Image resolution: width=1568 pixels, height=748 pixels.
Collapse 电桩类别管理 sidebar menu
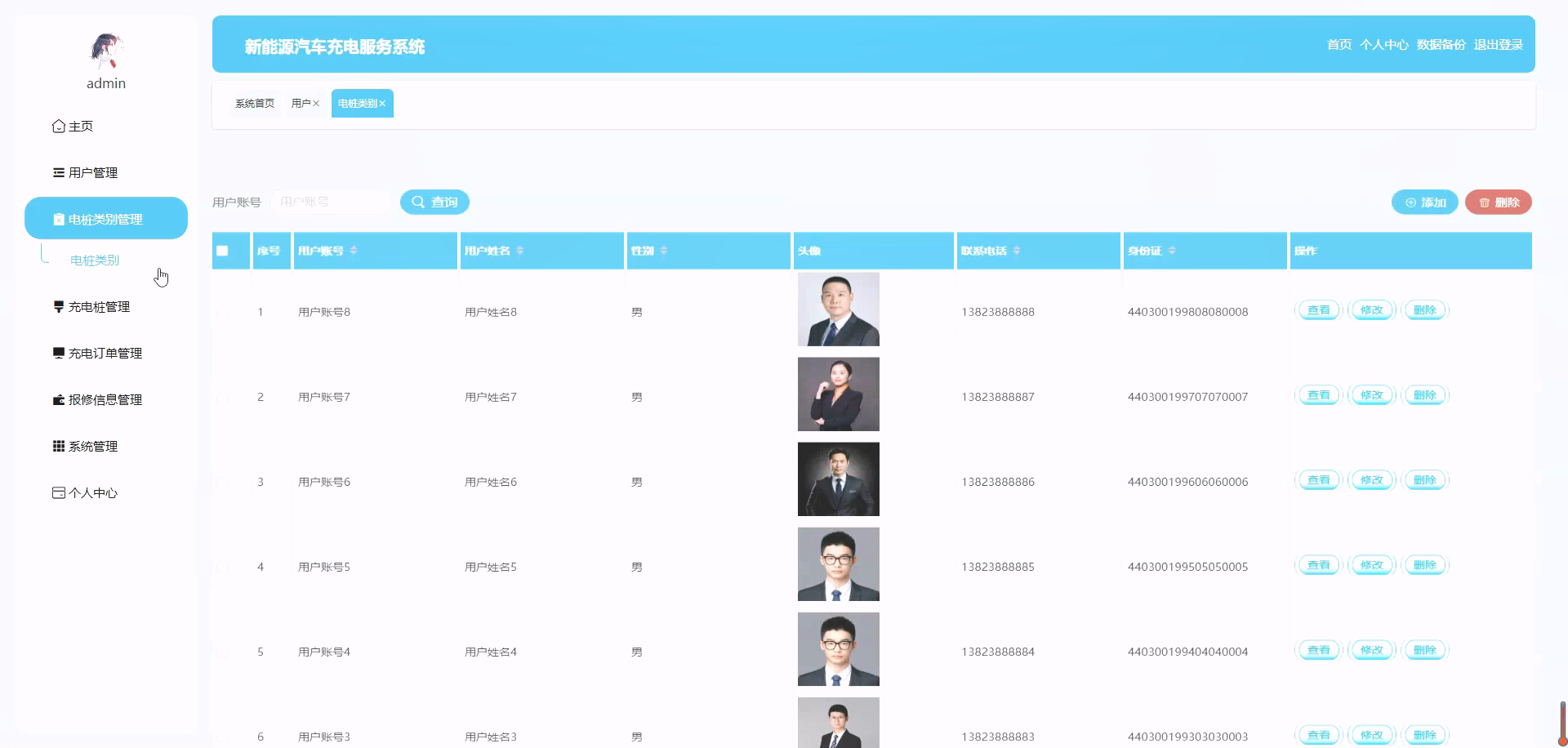[106, 218]
